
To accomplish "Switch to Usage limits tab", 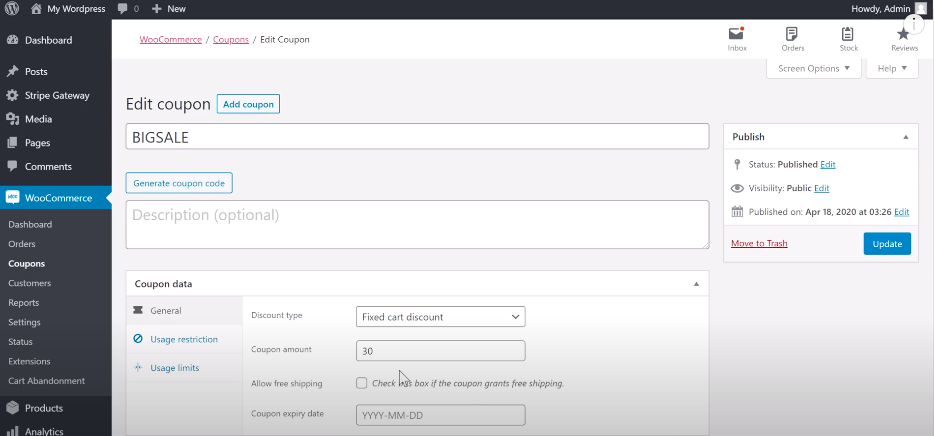I will click(174, 368).
